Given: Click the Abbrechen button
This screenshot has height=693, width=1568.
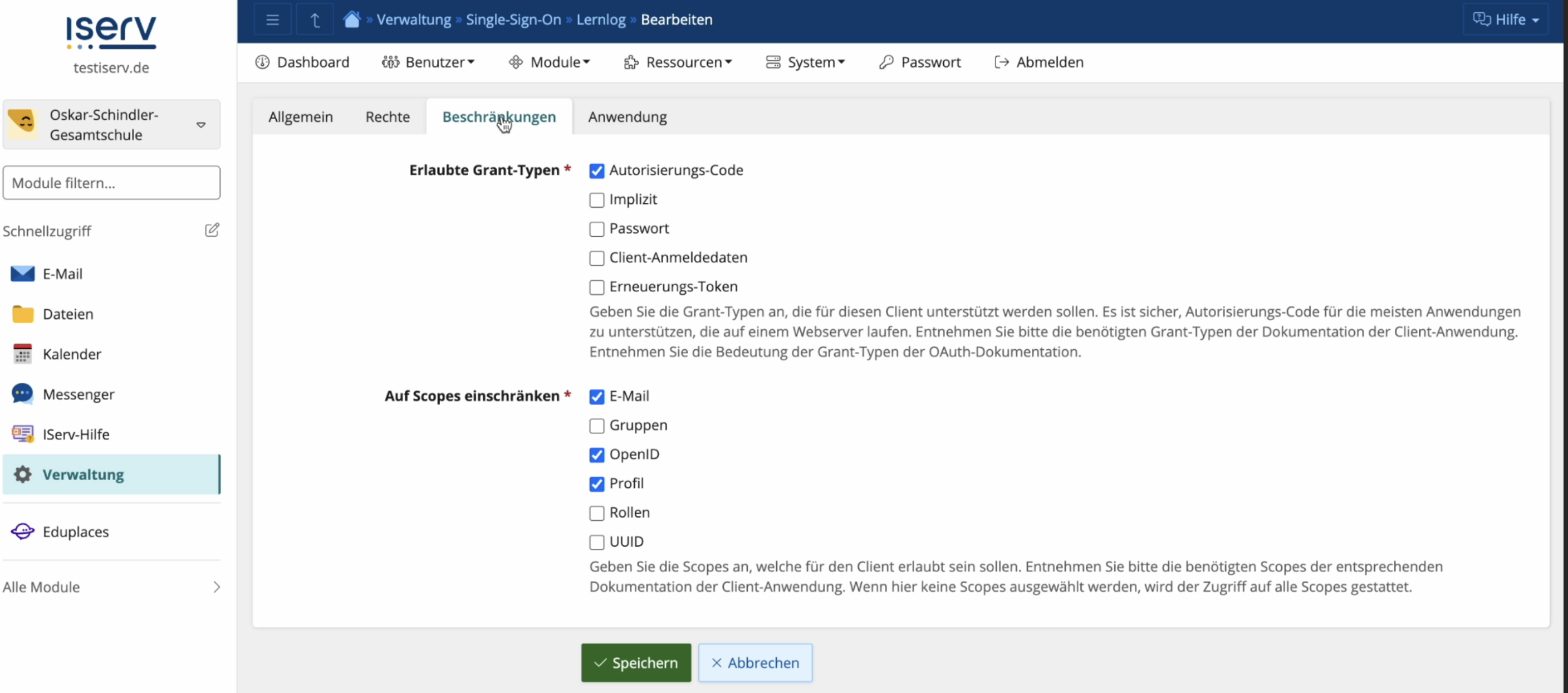Looking at the screenshot, I should point(755,662).
